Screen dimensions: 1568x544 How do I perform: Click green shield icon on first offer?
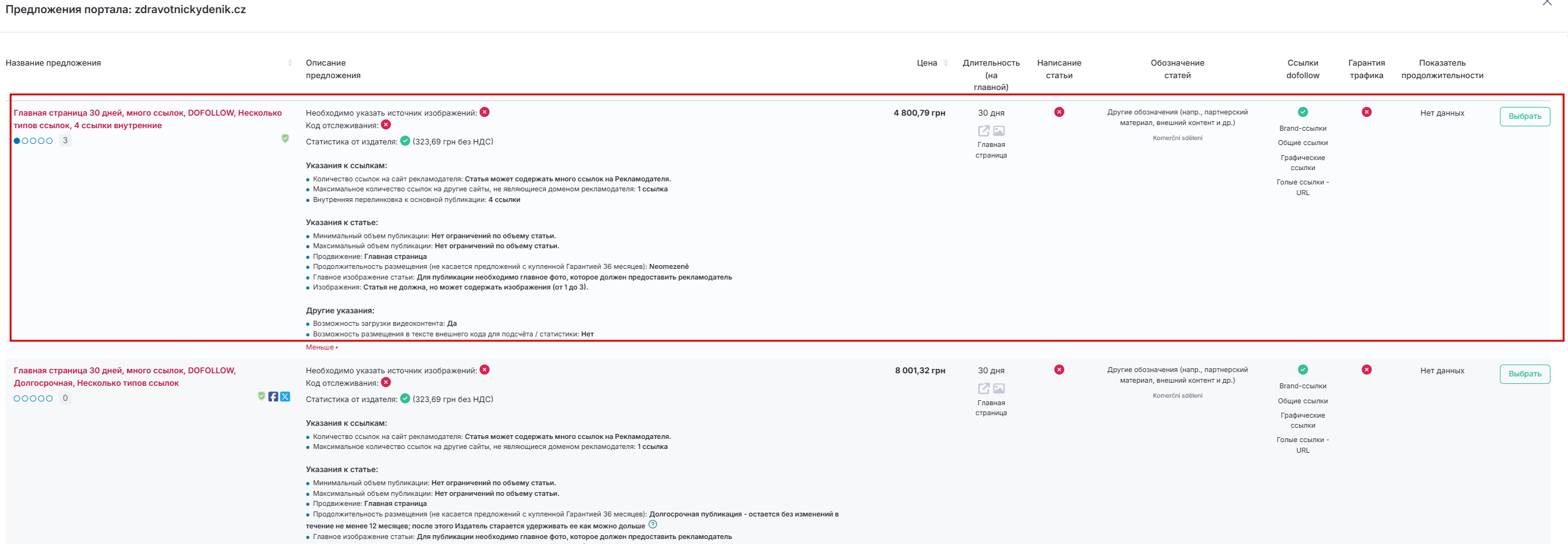285,138
